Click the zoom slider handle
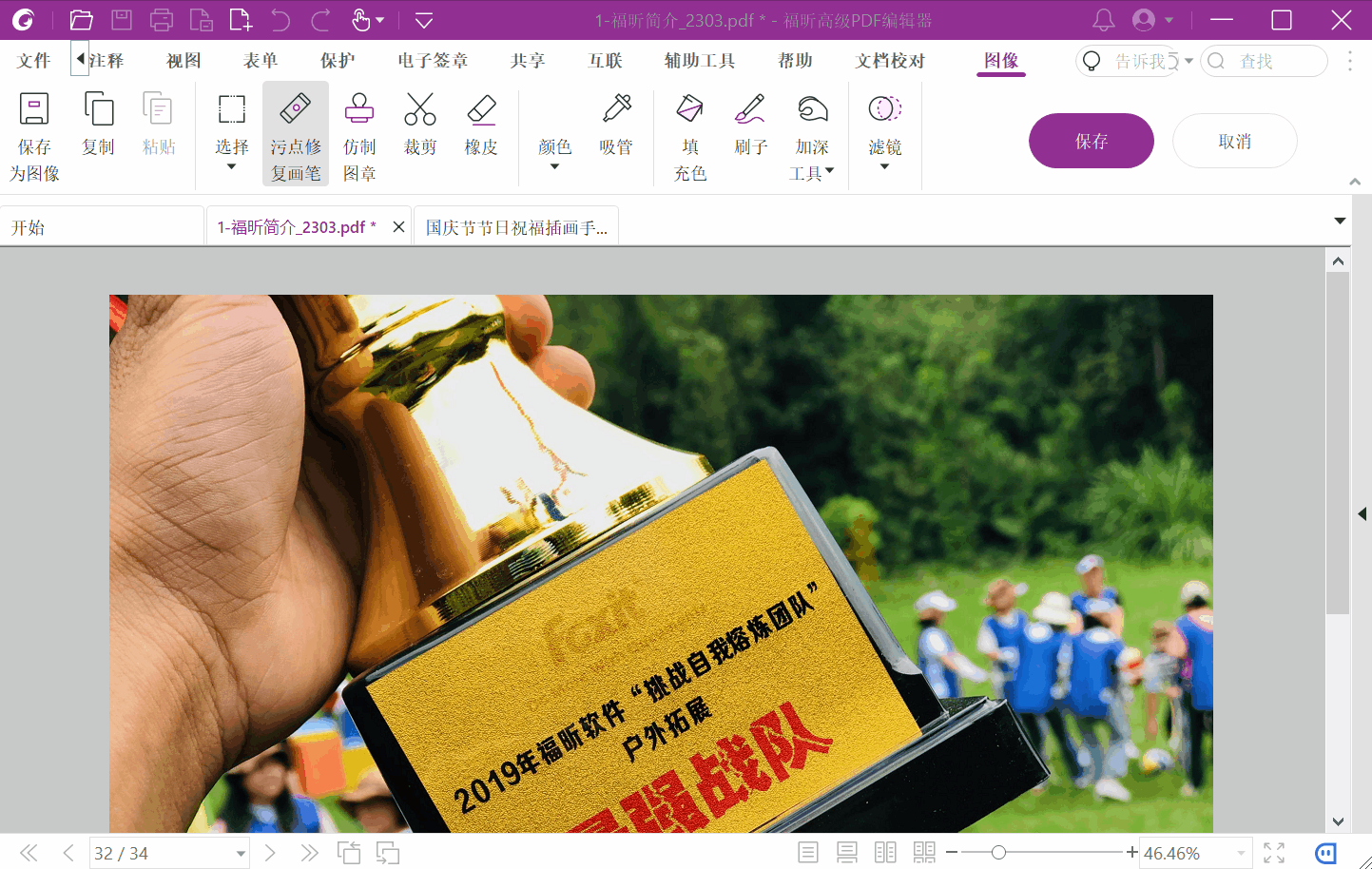 click(x=998, y=853)
